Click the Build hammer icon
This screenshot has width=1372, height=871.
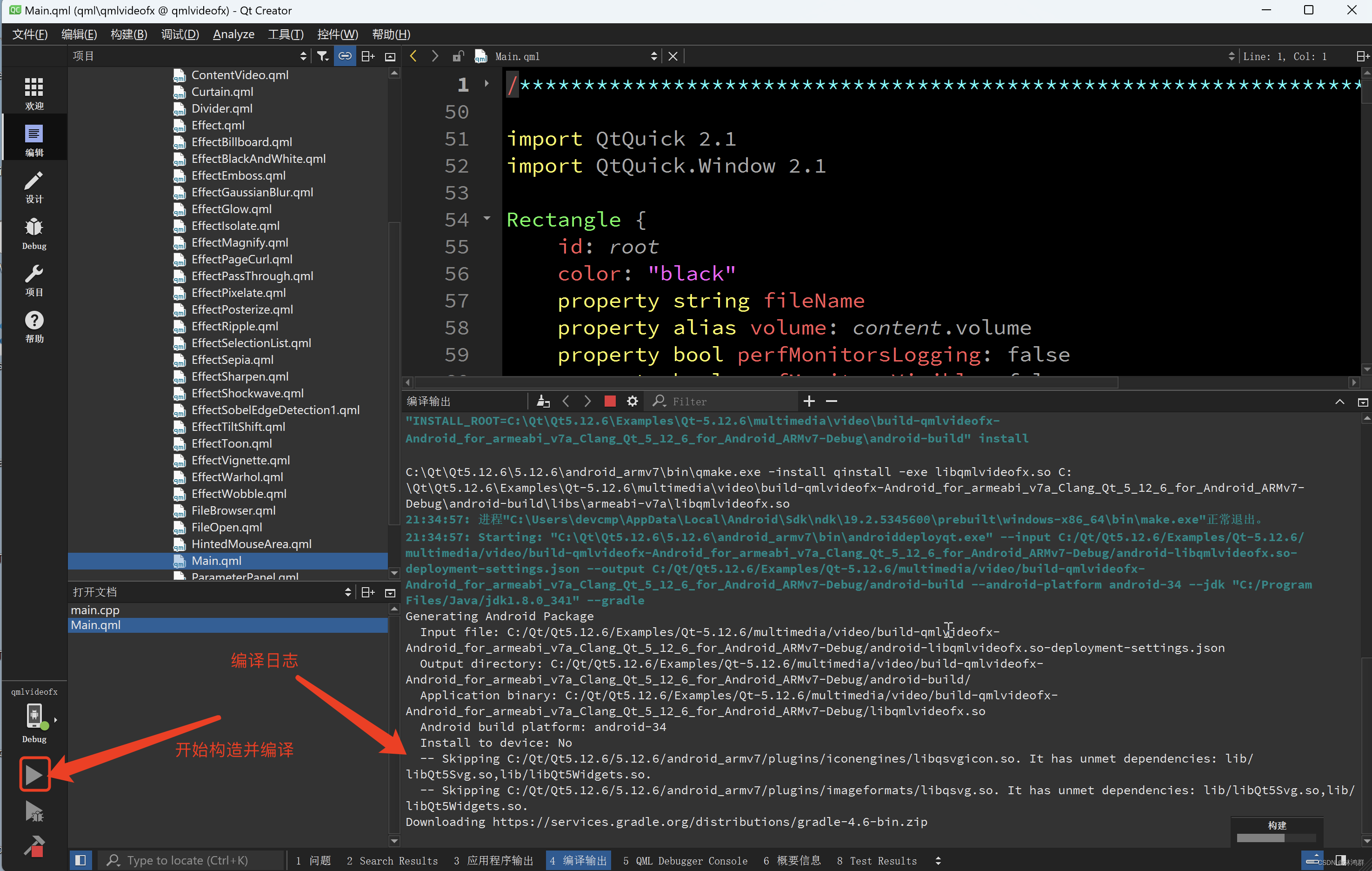point(34,846)
